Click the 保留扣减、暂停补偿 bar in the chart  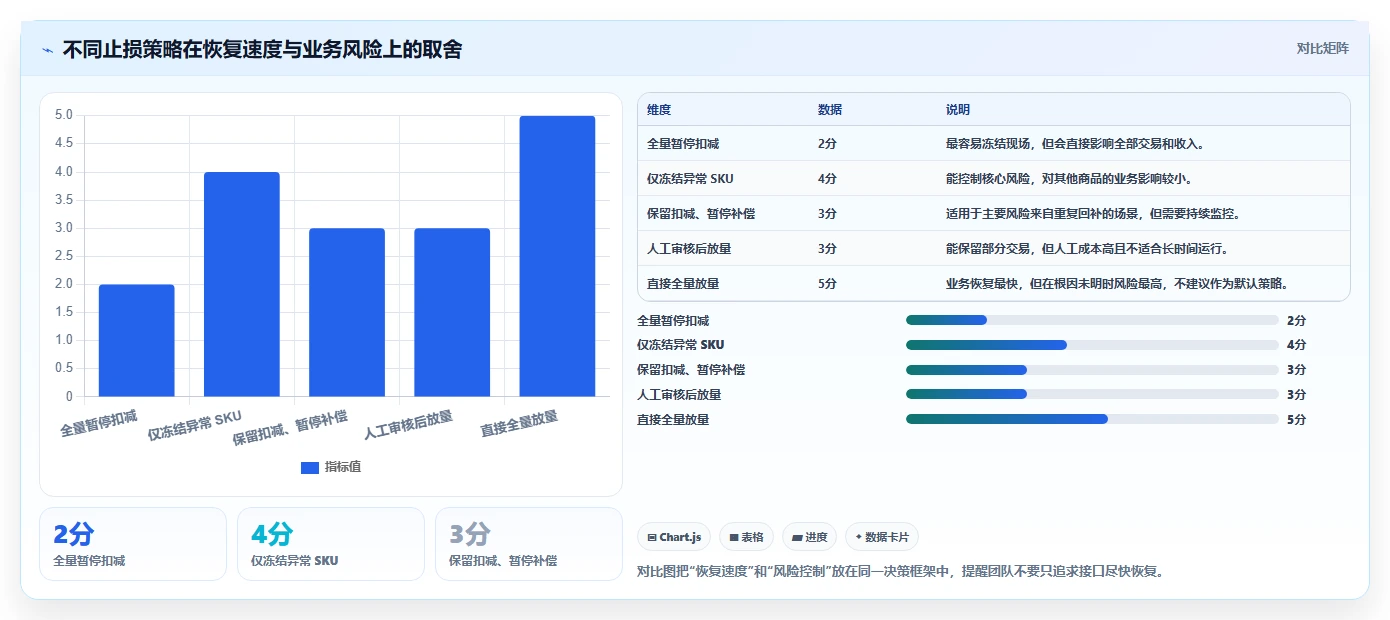[347, 312]
